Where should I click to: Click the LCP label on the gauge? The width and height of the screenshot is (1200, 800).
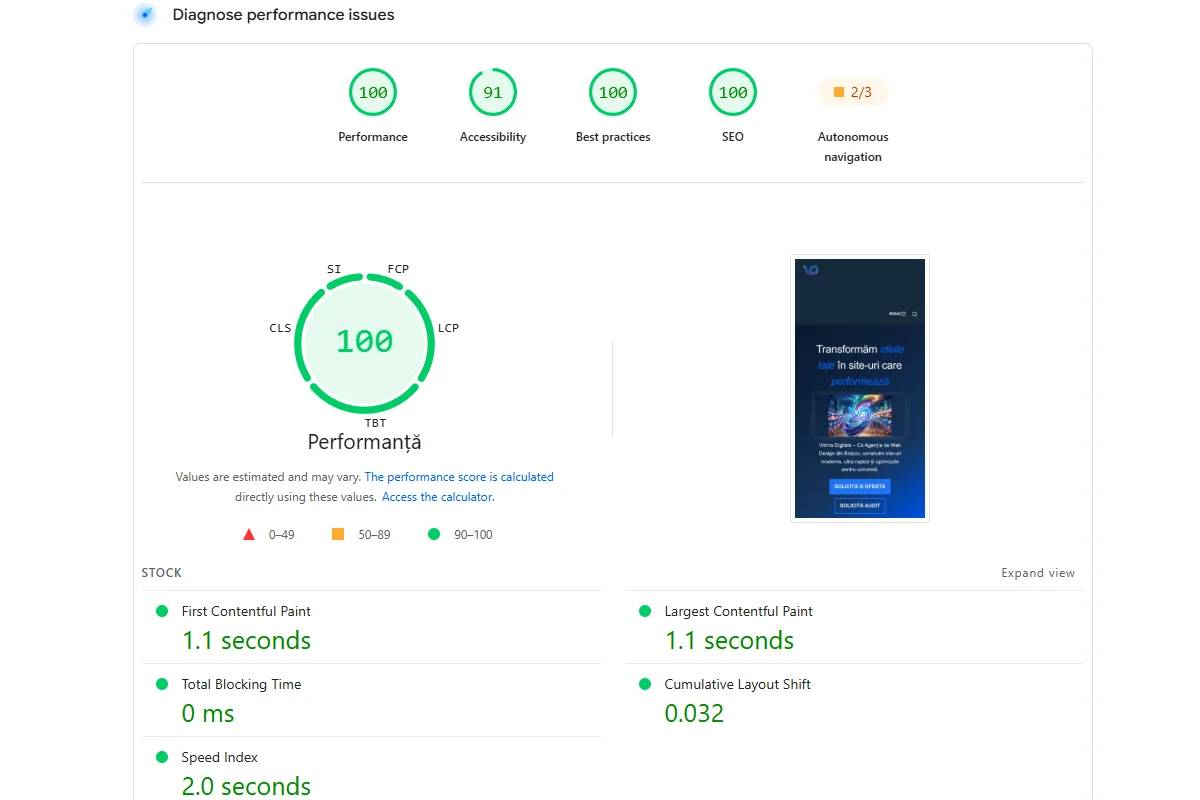pyautogui.click(x=448, y=328)
